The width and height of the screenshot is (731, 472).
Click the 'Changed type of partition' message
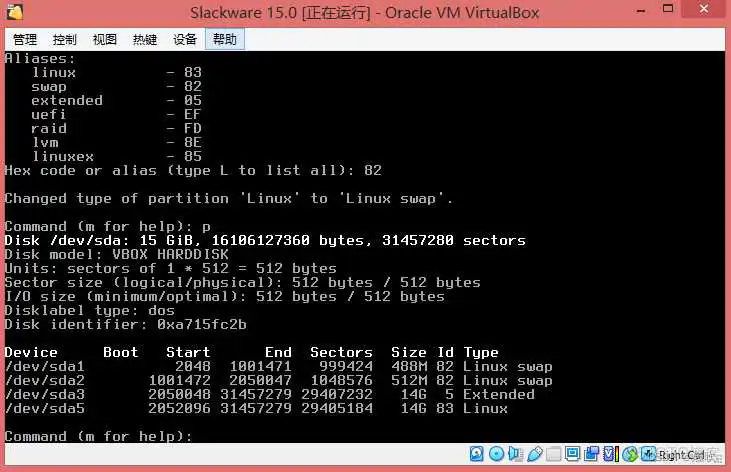[229, 199]
